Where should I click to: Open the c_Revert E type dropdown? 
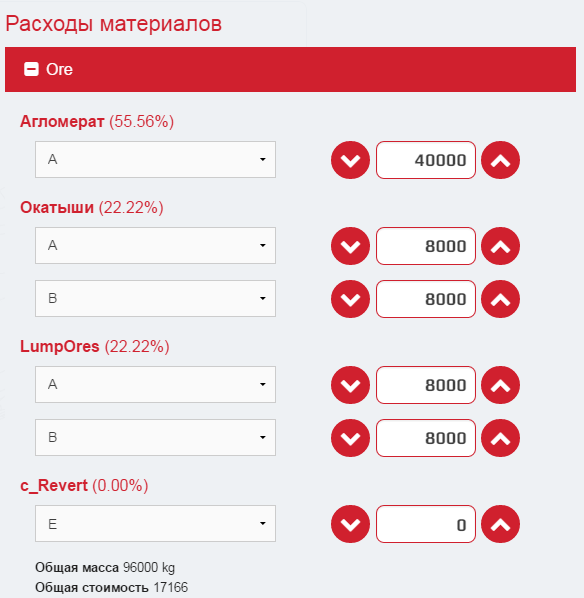pos(155,524)
